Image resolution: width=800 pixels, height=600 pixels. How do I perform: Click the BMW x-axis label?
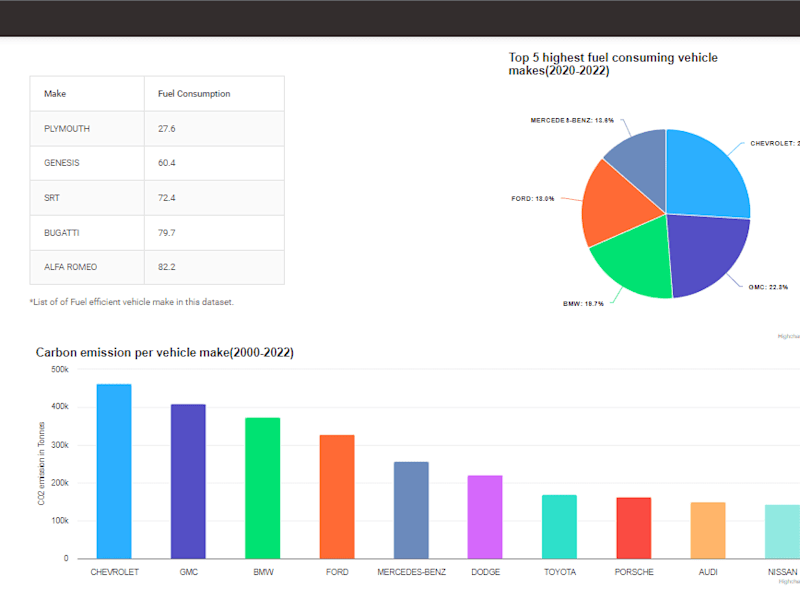pos(263,572)
